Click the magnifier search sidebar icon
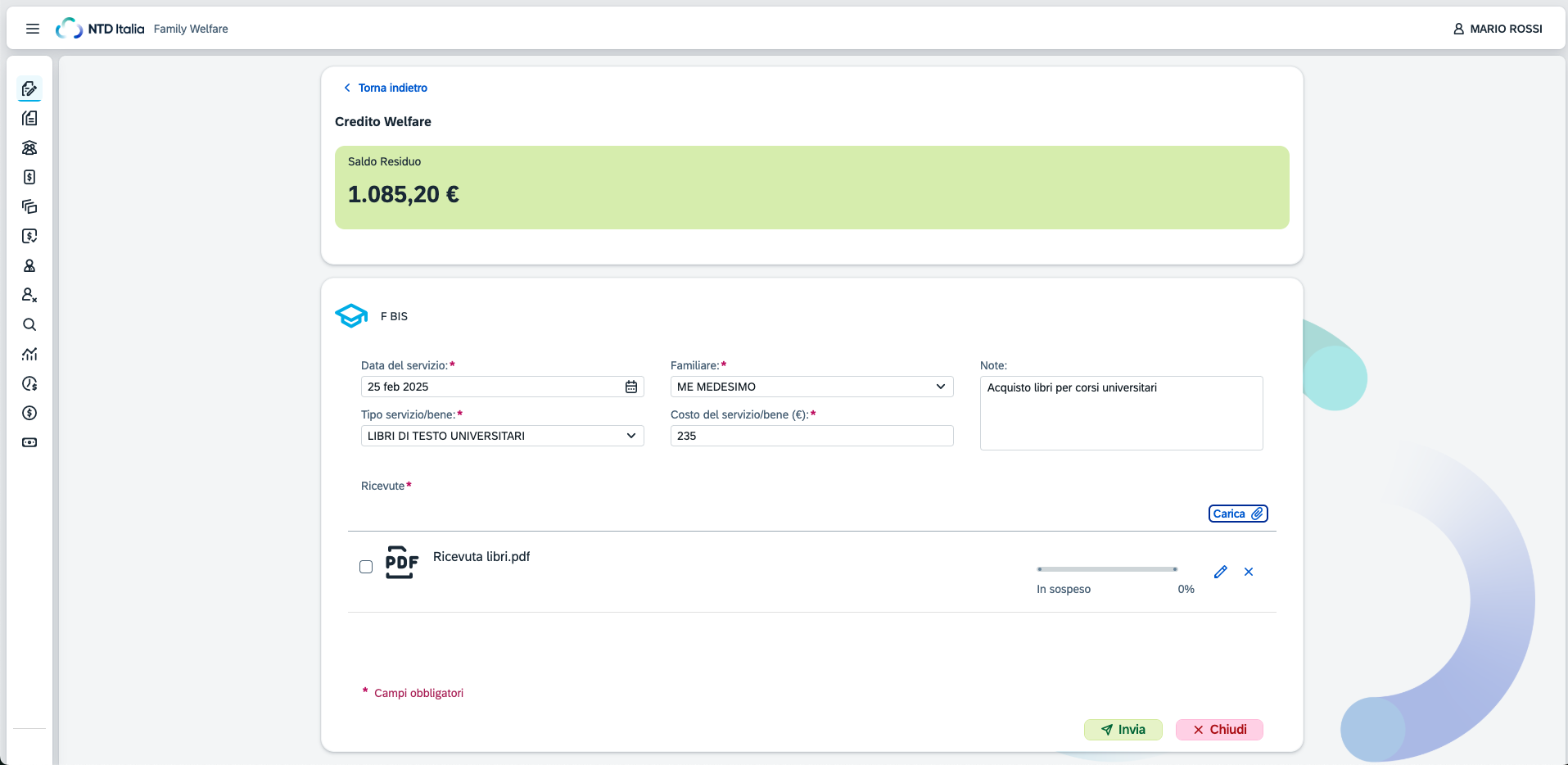Viewport: 1568px width, 765px height. coord(29,324)
